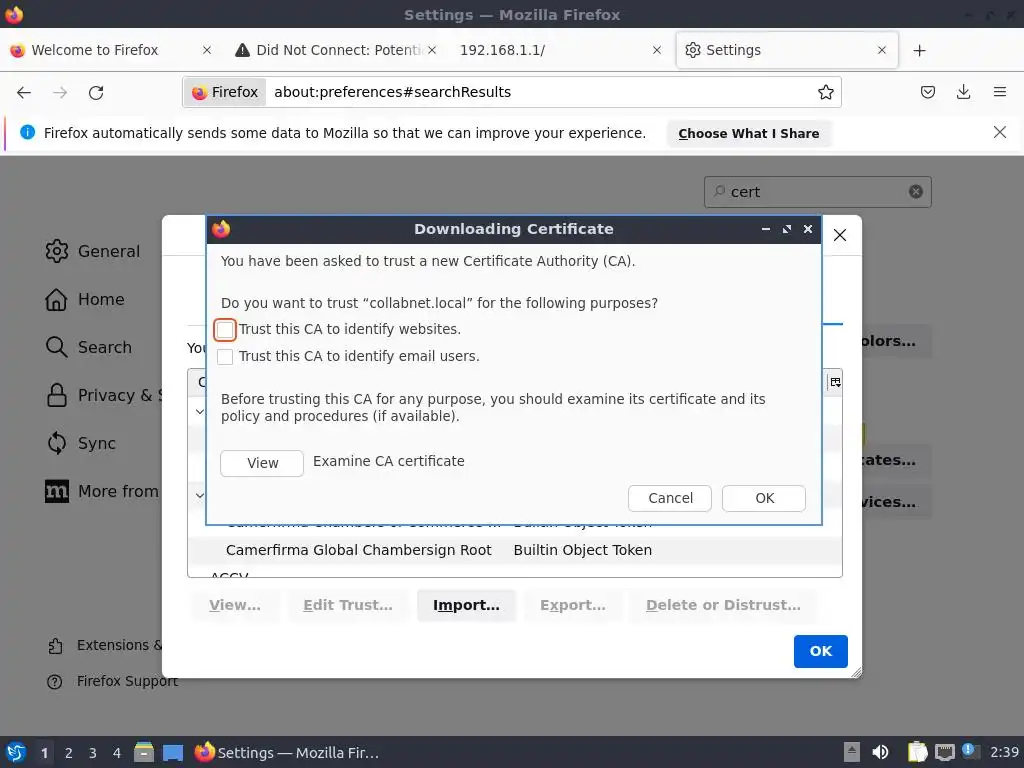Viewport: 1024px width, 768px height.
Task: Open the Downloads panel icon
Action: click(963, 92)
